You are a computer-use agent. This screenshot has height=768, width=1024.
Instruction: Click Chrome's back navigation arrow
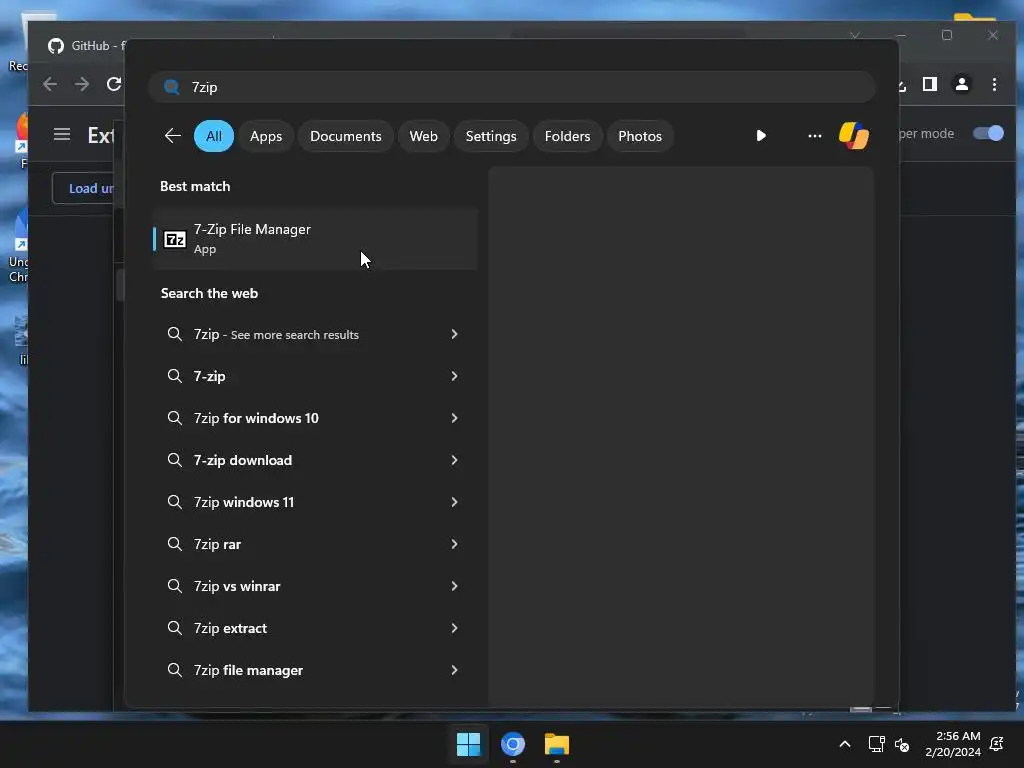(50, 84)
